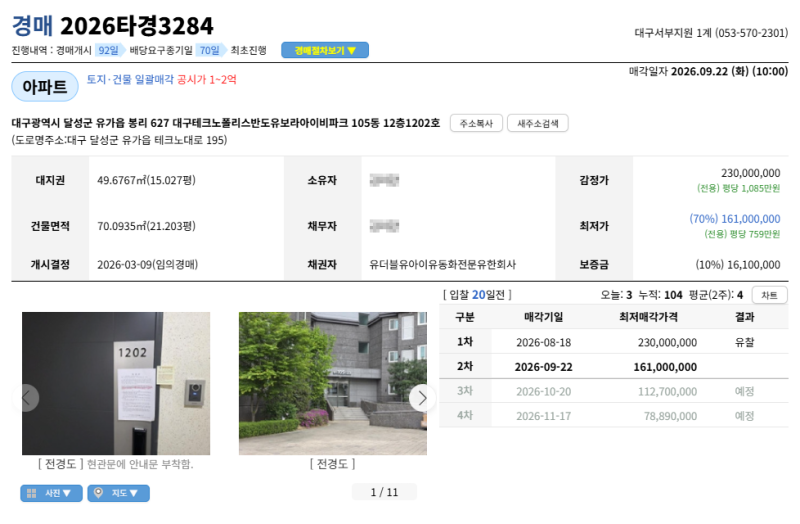Click the 최저매각가격 column header
The height and width of the screenshot is (524, 800).
point(648,317)
